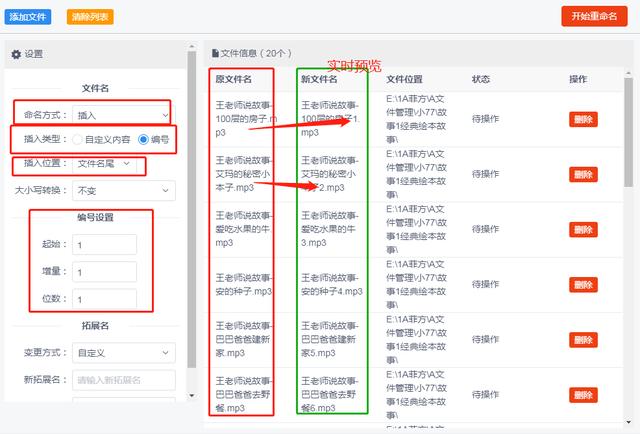640x434 pixels.
Task: Click the file icon beside 文件信息
Action: point(213,53)
